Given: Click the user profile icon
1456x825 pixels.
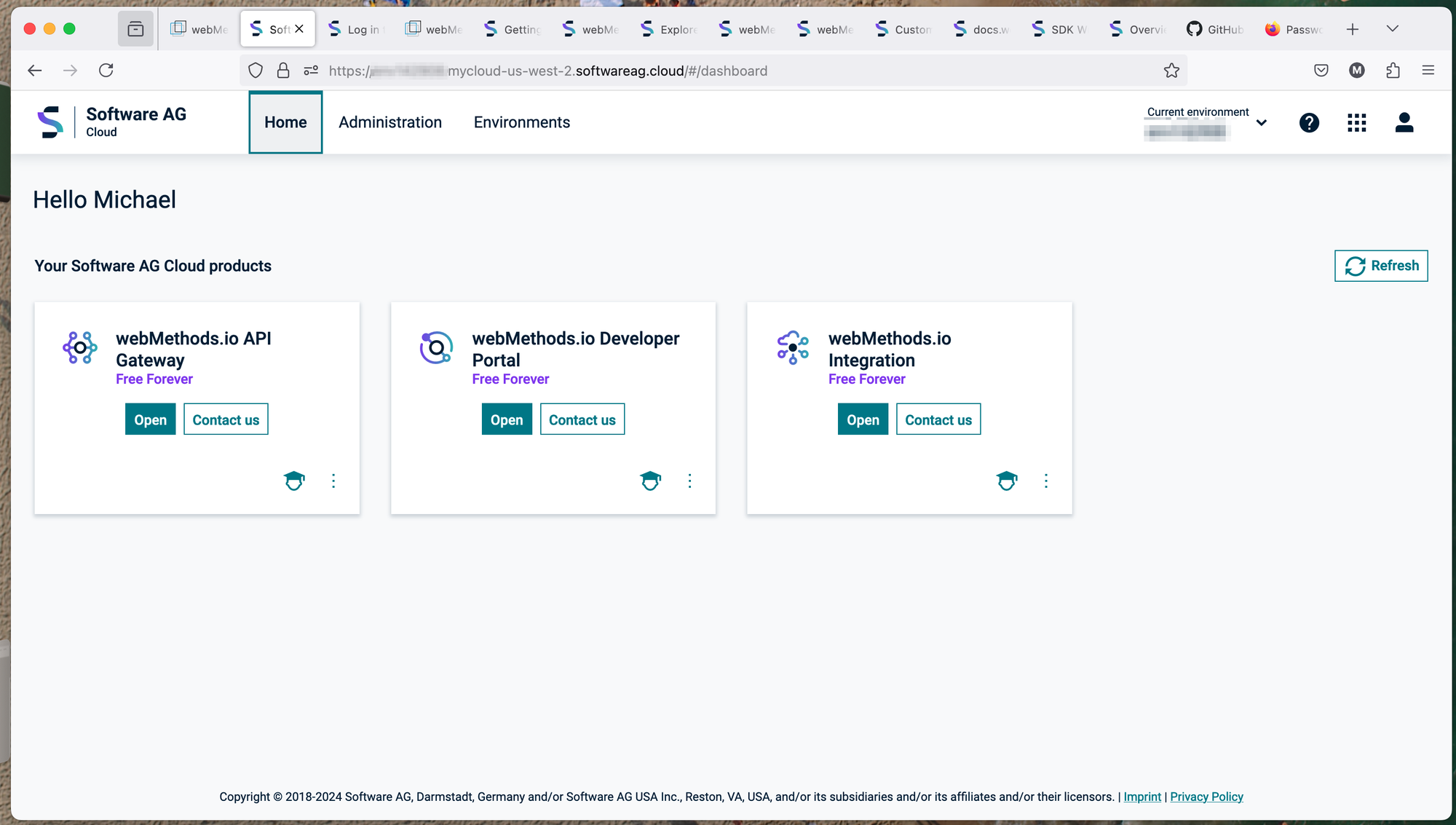Looking at the screenshot, I should point(1404,122).
